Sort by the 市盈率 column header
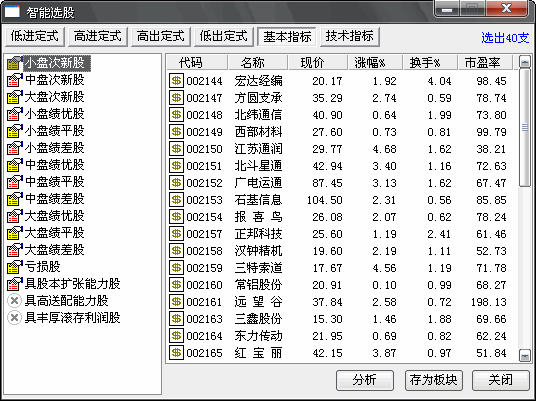Image resolution: width=536 pixels, height=401 pixels. click(485, 63)
